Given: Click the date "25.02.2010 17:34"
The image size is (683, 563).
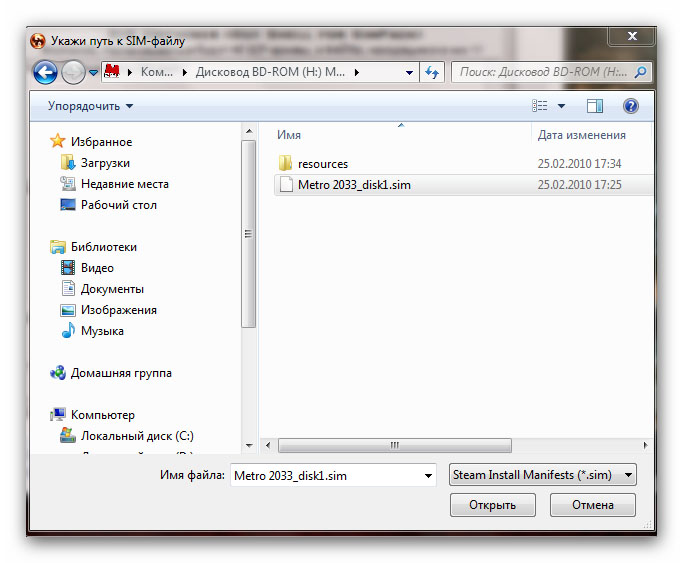Looking at the screenshot, I should coord(579,164).
